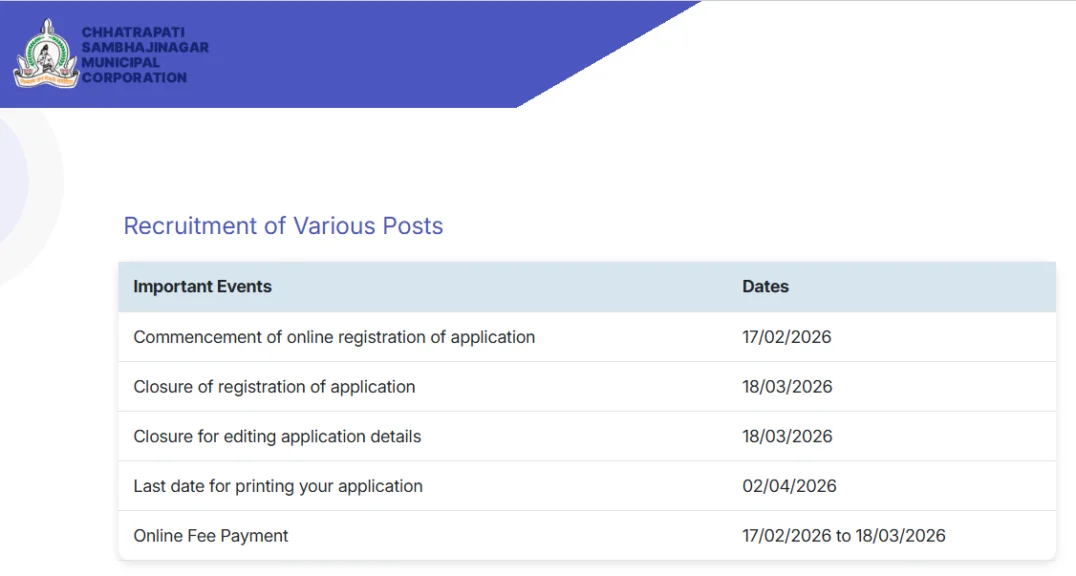This screenshot has width=1076, height=576.
Task: Click the 17/02/2026 commencement date cell
Action: tap(786, 337)
